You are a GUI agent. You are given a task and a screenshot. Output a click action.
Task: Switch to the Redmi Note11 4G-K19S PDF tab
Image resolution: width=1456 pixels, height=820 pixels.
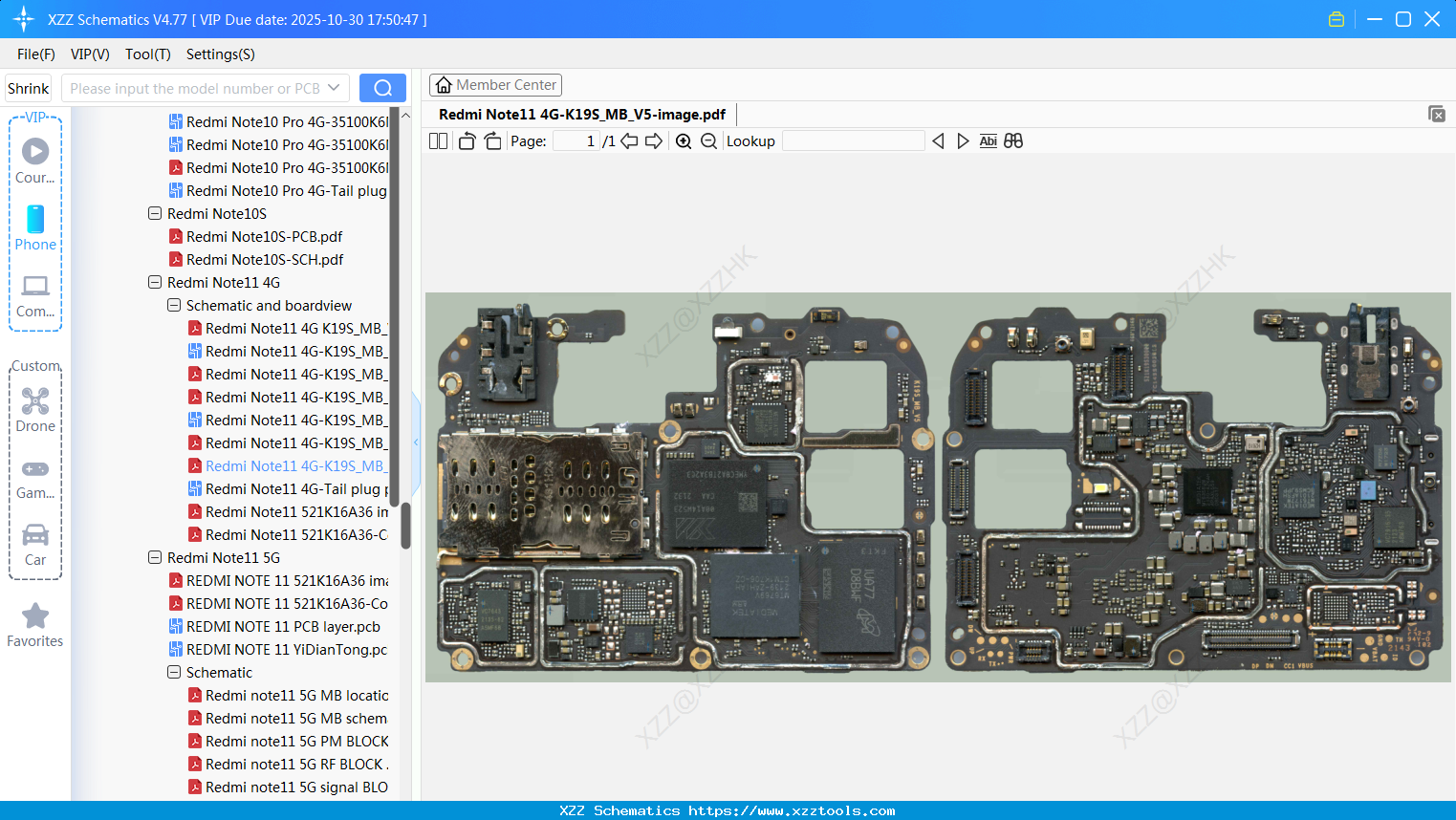point(583,114)
